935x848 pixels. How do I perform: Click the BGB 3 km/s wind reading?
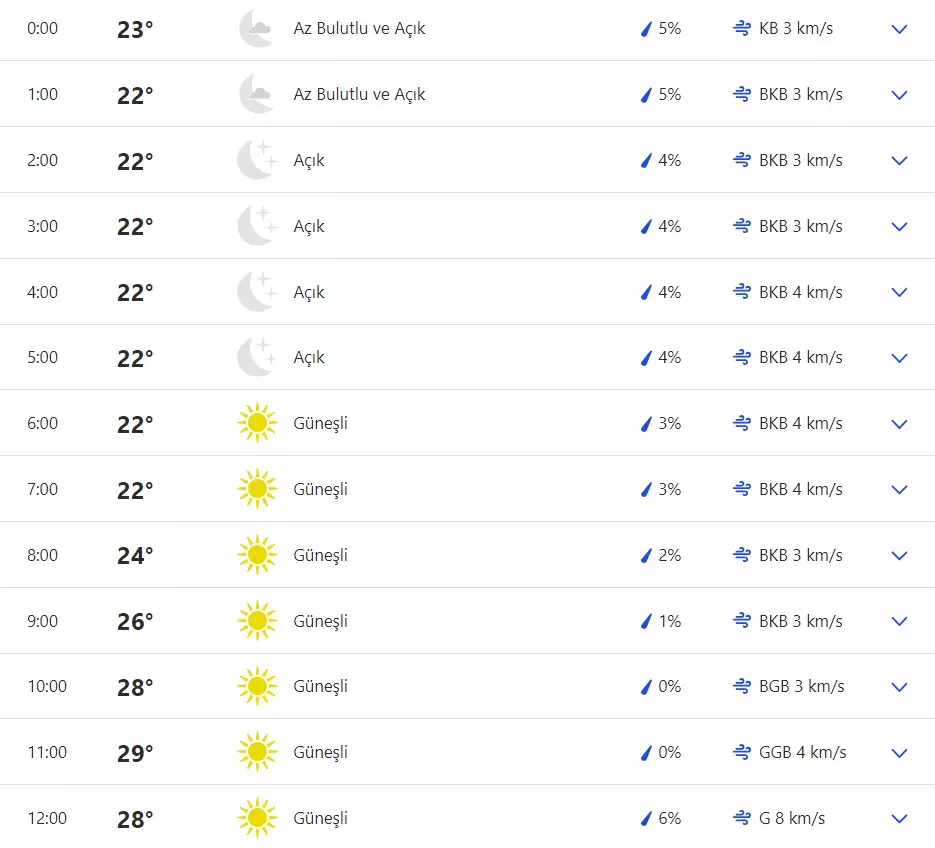coord(801,687)
